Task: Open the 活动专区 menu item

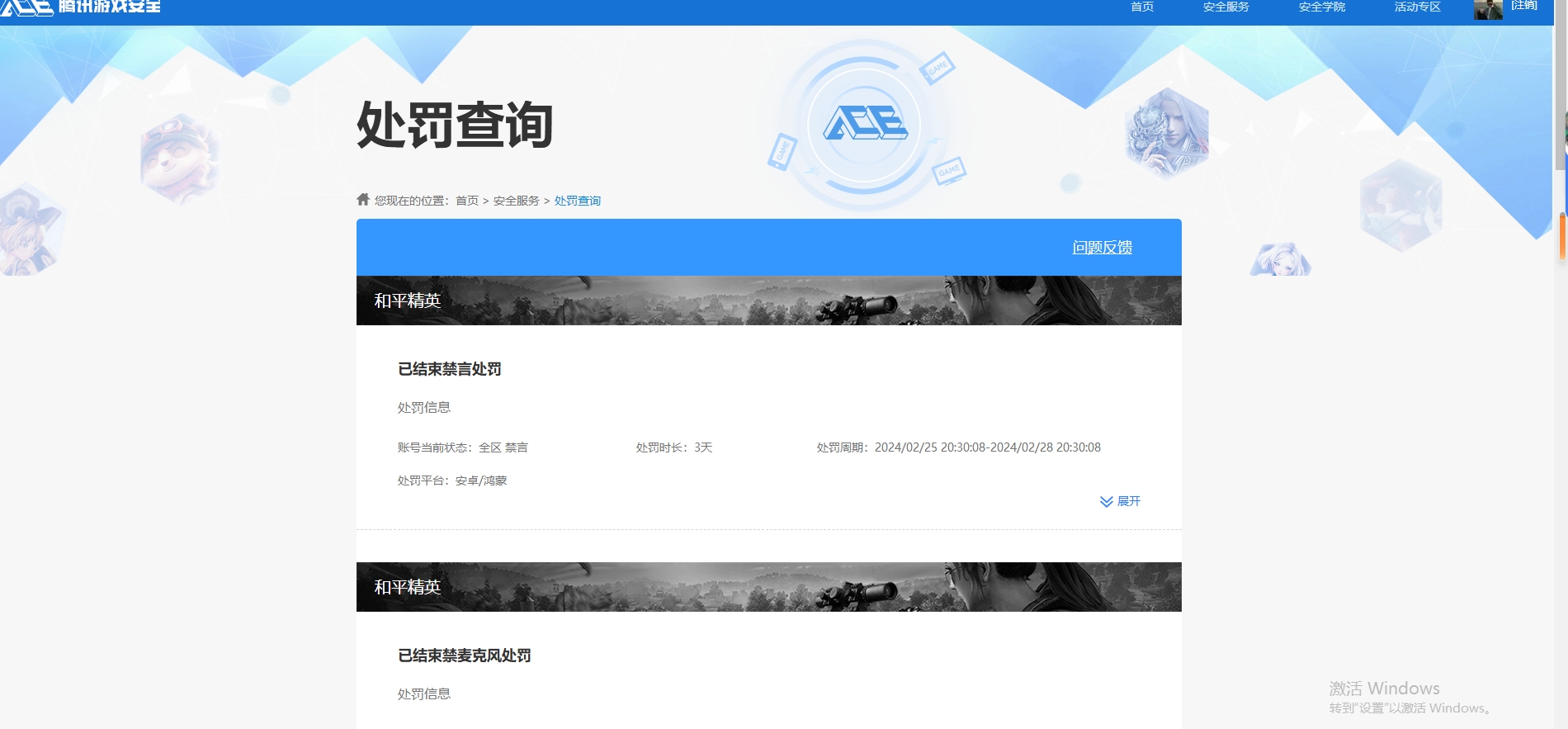Action: [1417, 7]
